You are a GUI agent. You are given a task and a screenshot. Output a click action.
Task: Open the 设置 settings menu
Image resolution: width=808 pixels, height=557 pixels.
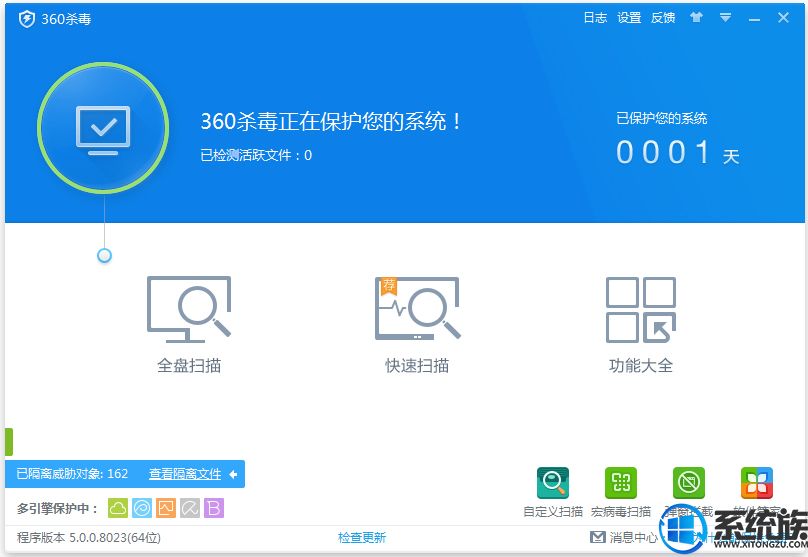point(629,18)
